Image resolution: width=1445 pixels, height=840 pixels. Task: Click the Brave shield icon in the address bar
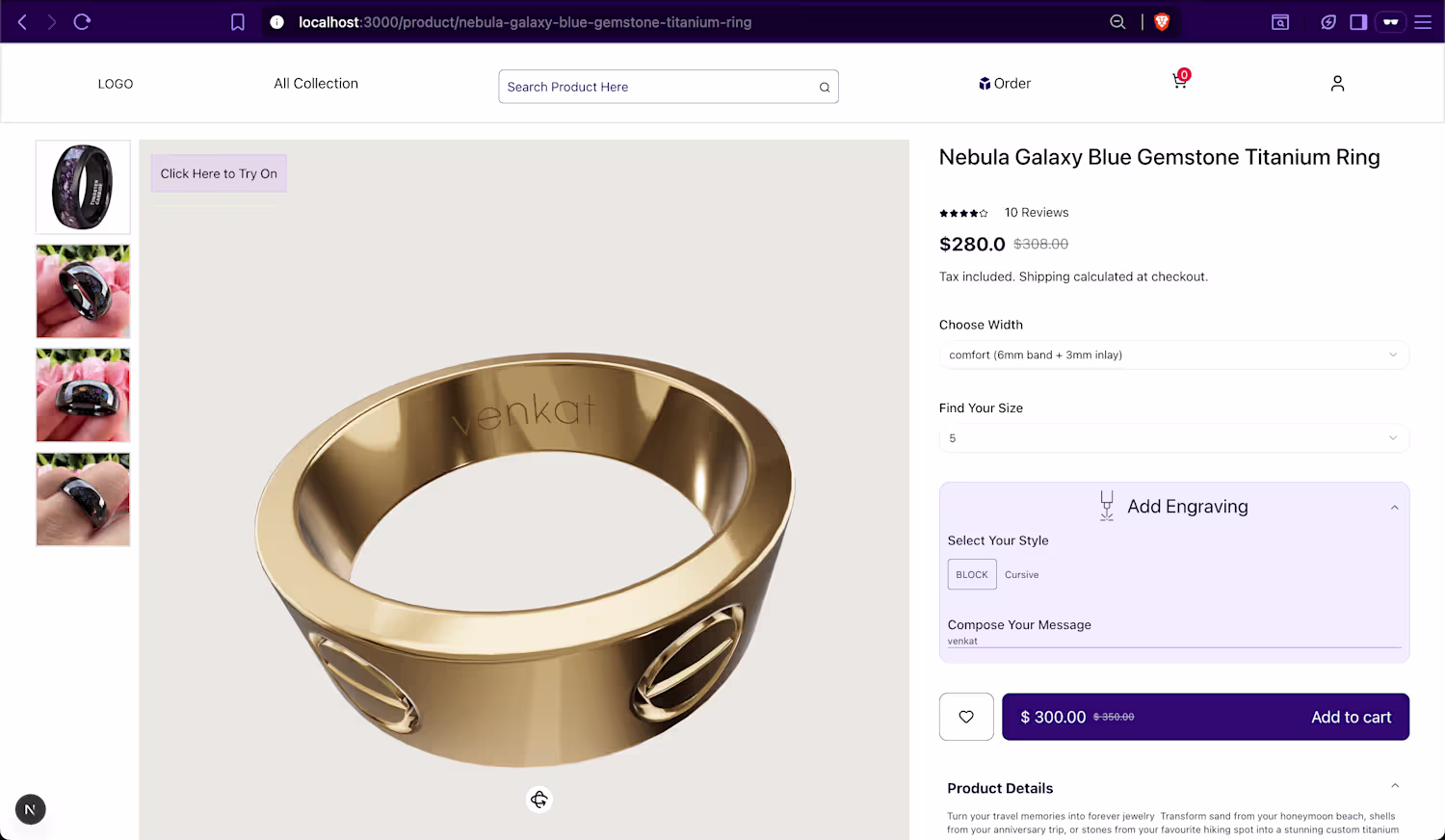1162,22
